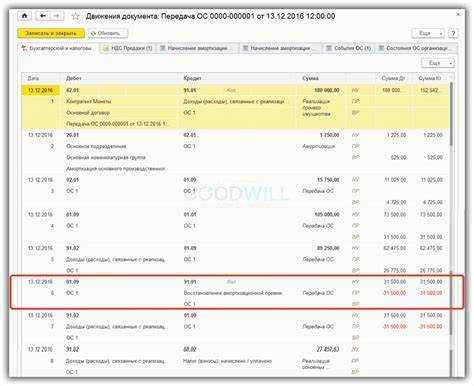Select Реализация прочего имущества description
The width and height of the screenshot is (474, 386).
[317, 107]
